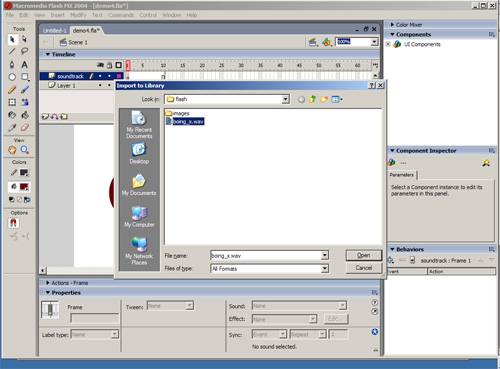Select the Parameters tab in Component Inspector
Screen dimensions: 500x369
click(402, 175)
